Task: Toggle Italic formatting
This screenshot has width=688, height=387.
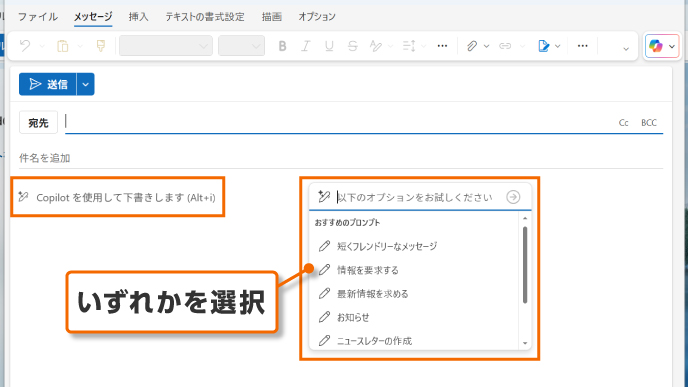Action: (306, 46)
